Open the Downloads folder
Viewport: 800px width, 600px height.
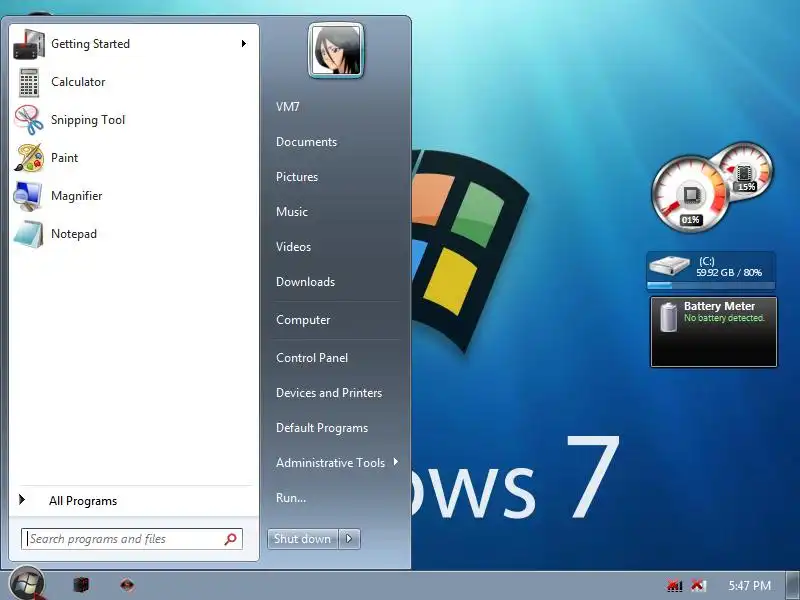pyautogui.click(x=306, y=282)
